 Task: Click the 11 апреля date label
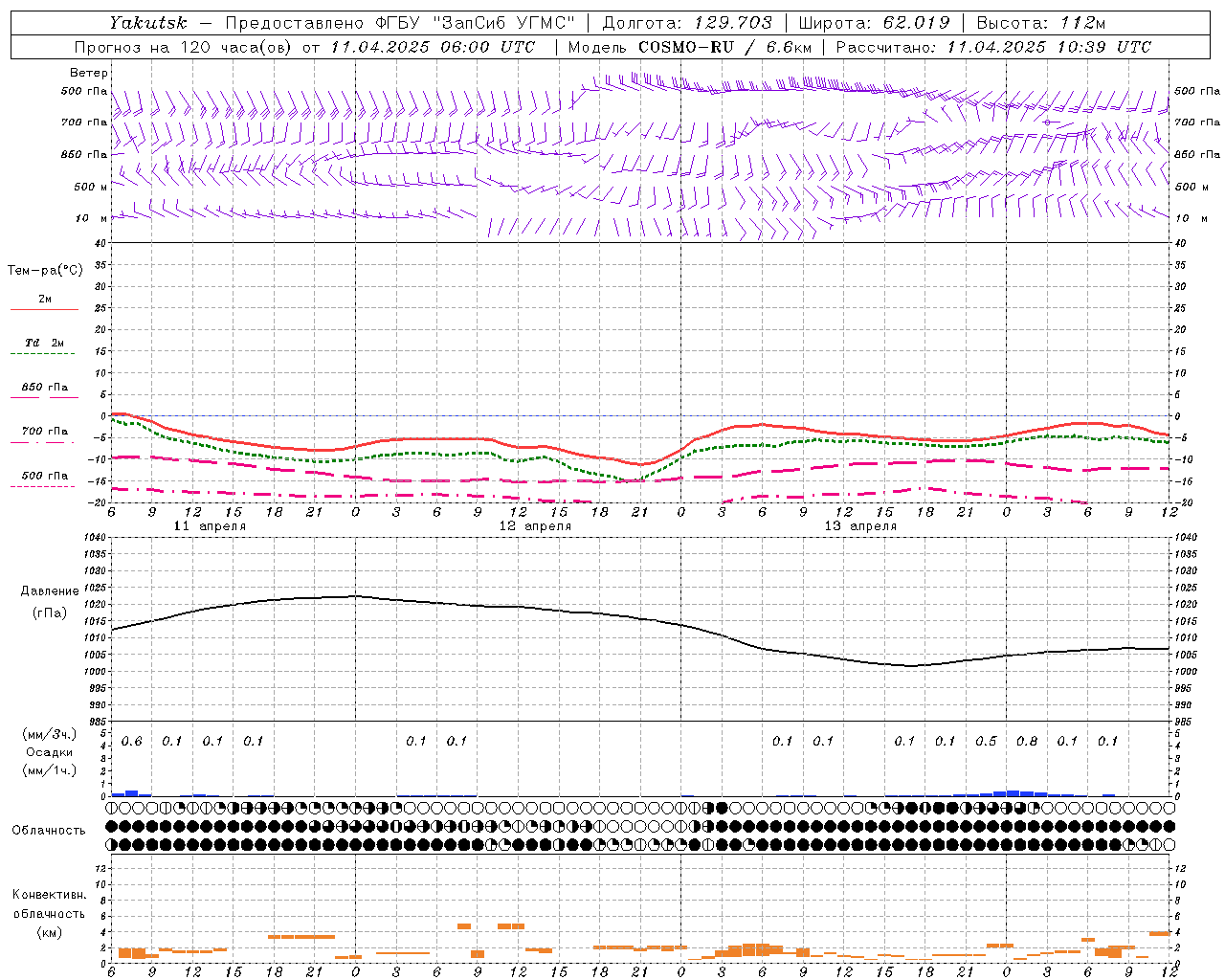(210, 526)
